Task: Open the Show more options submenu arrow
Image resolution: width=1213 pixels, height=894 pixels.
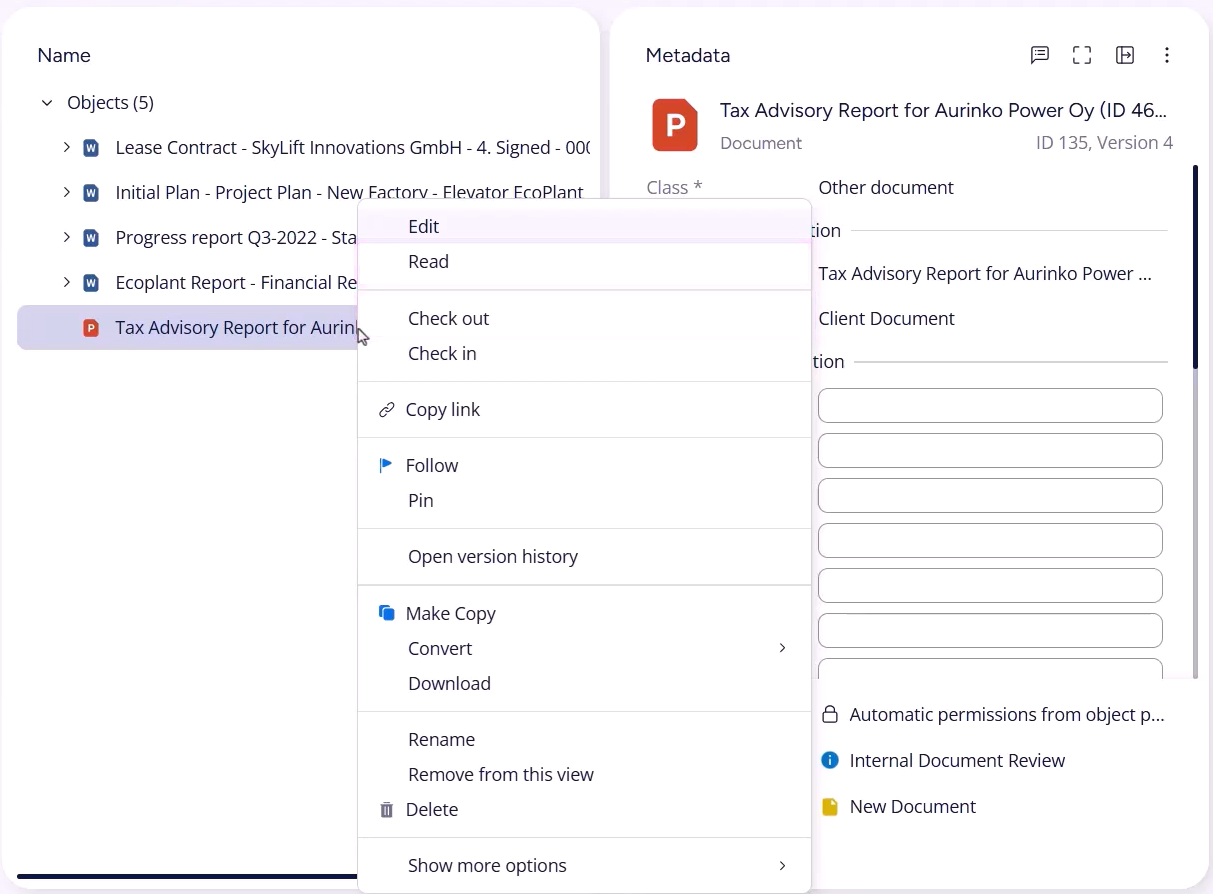Action: [782, 865]
